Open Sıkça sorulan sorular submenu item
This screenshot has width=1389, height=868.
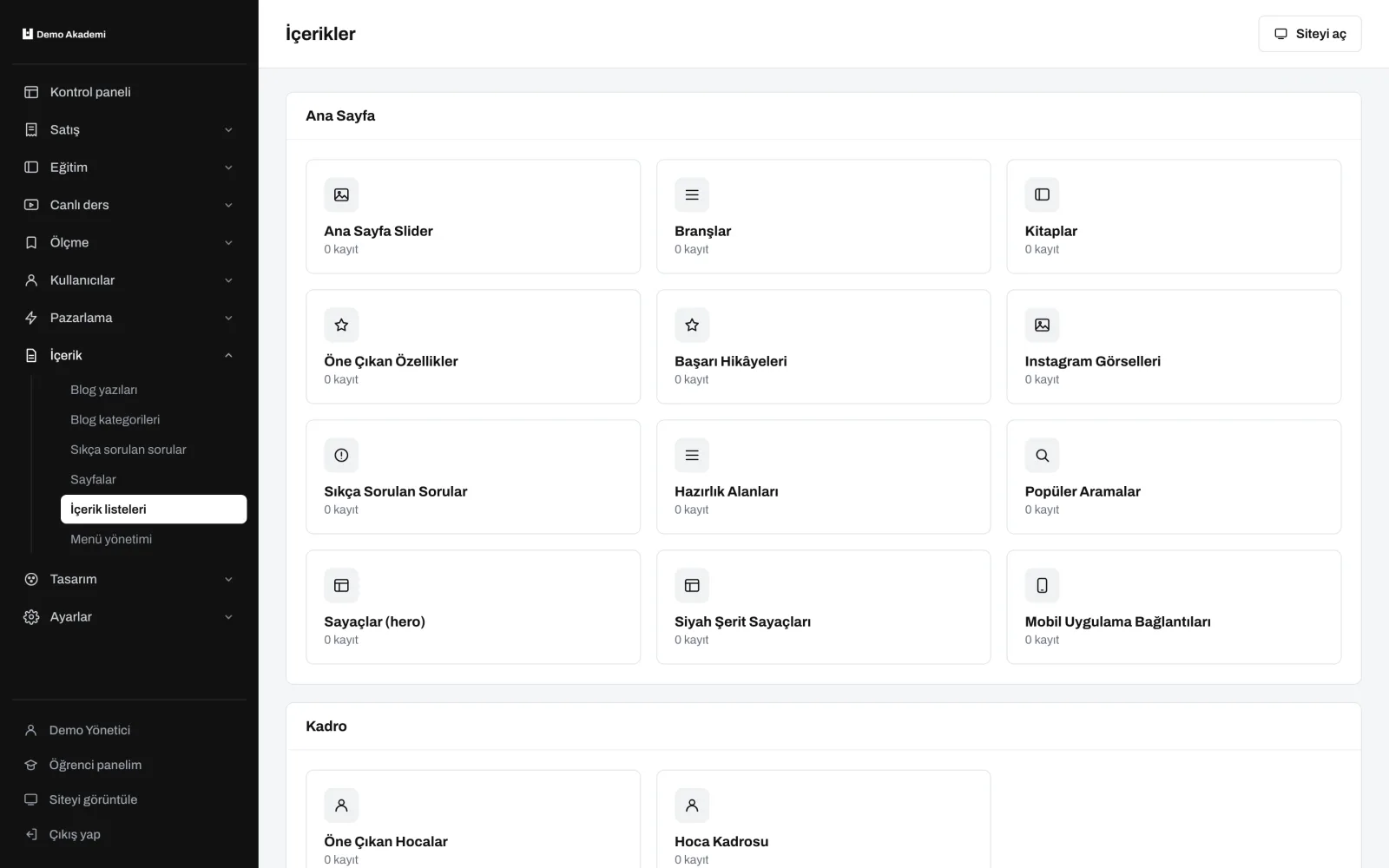click(154, 450)
